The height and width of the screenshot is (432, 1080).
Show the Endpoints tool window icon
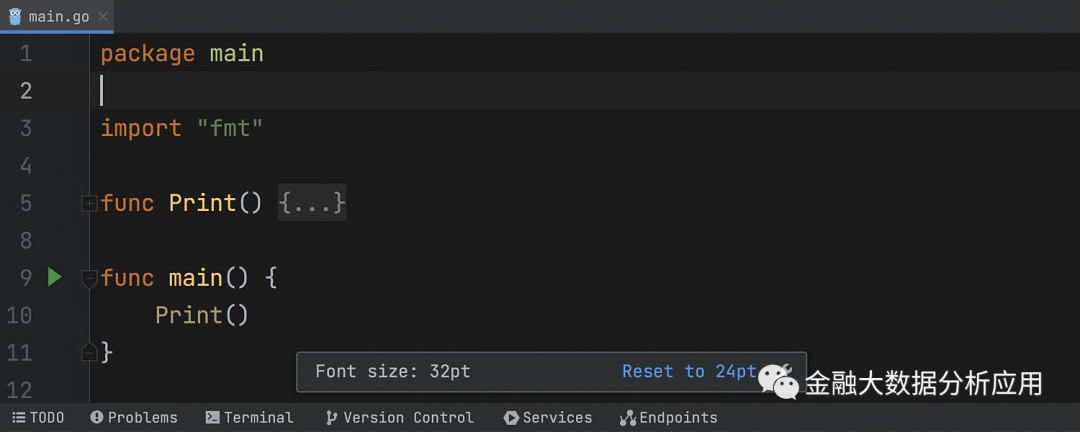click(628, 418)
